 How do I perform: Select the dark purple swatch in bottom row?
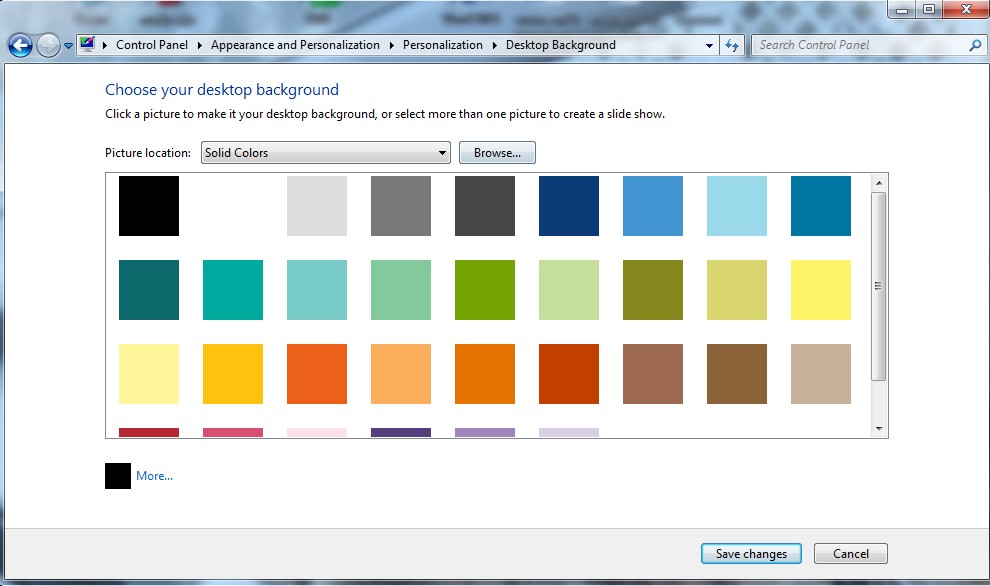(x=401, y=433)
